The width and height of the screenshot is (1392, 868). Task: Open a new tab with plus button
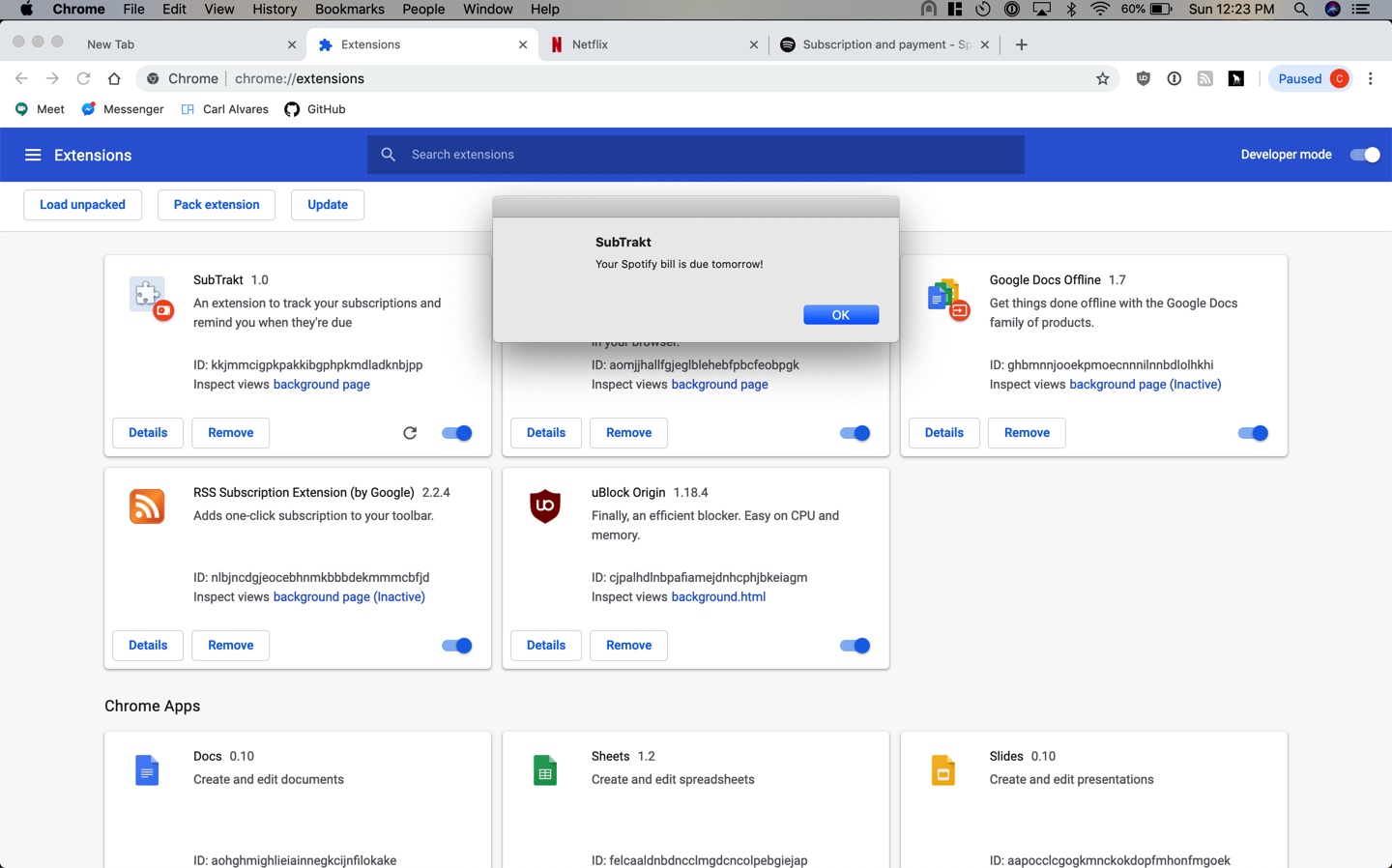click(1022, 44)
